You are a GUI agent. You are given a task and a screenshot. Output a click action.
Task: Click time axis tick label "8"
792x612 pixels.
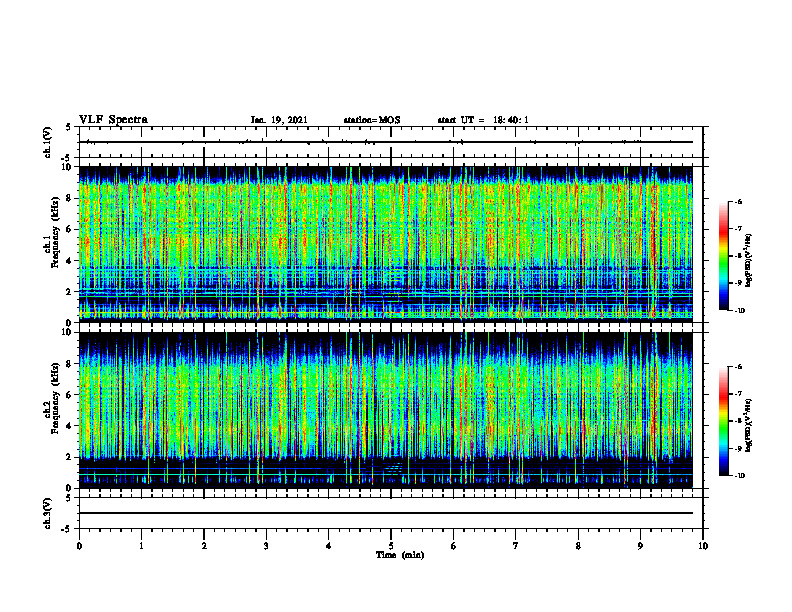click(578, 546)
